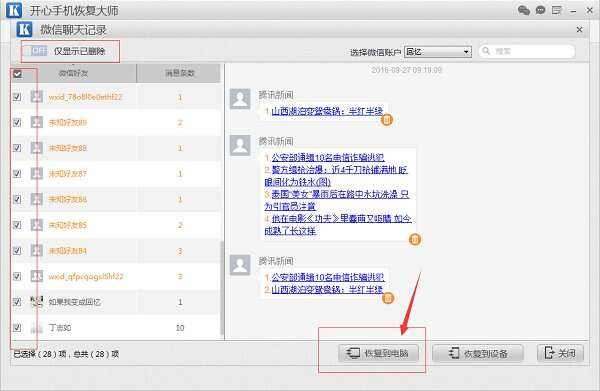Click the magnifier icon in the search box
The height and width of the screenshot is (391, 600).
(x=486, y=51)
